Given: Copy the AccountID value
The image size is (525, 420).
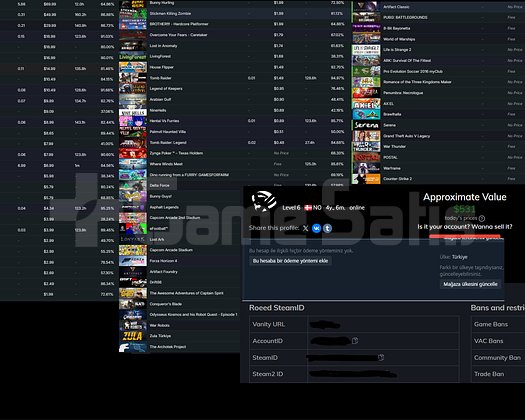Looking at the screenshot, I should pyautogui.click(x=355, y=341).
